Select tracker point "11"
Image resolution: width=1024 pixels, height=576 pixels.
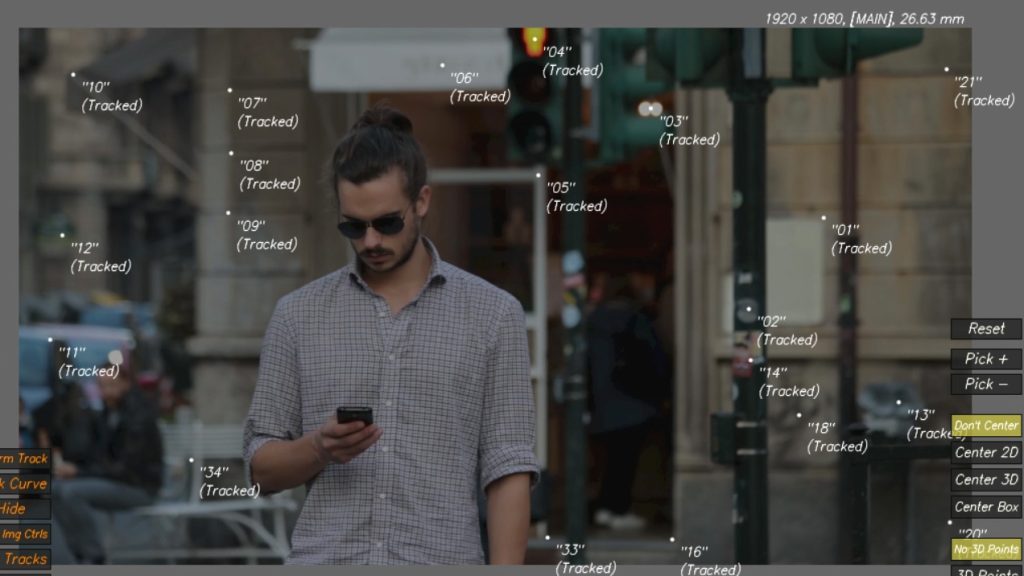click(50, 340)
